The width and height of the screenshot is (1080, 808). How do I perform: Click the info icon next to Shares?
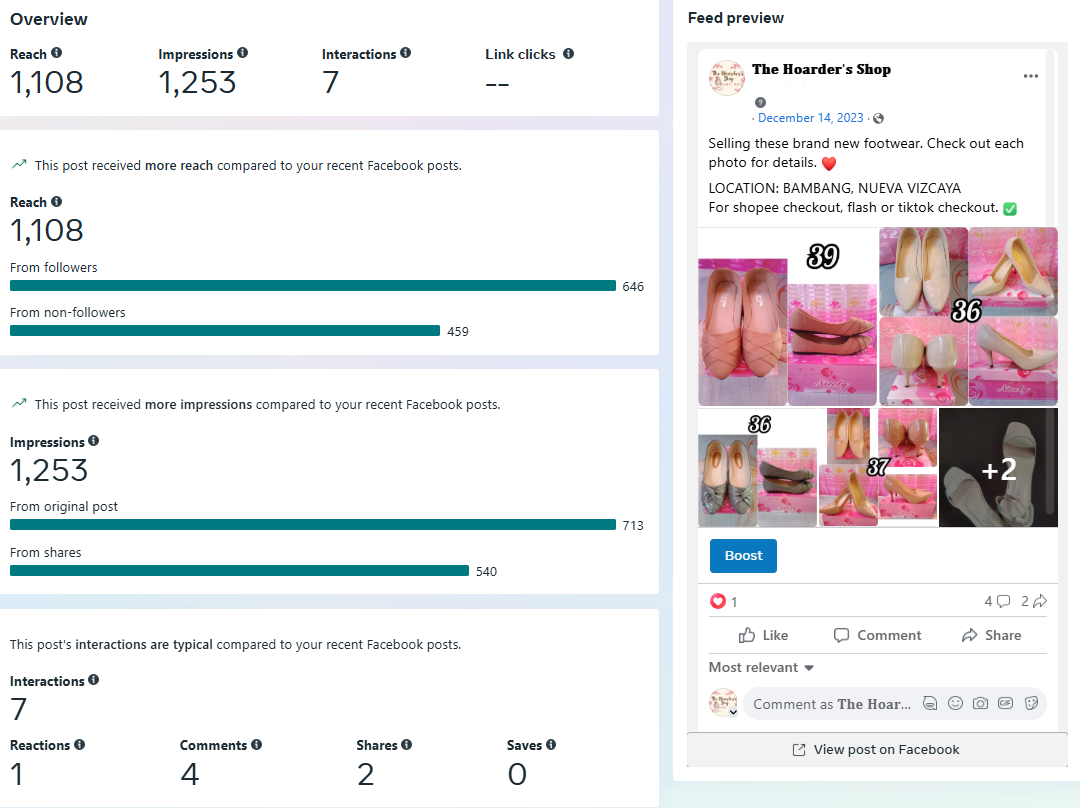coord(406,745)
